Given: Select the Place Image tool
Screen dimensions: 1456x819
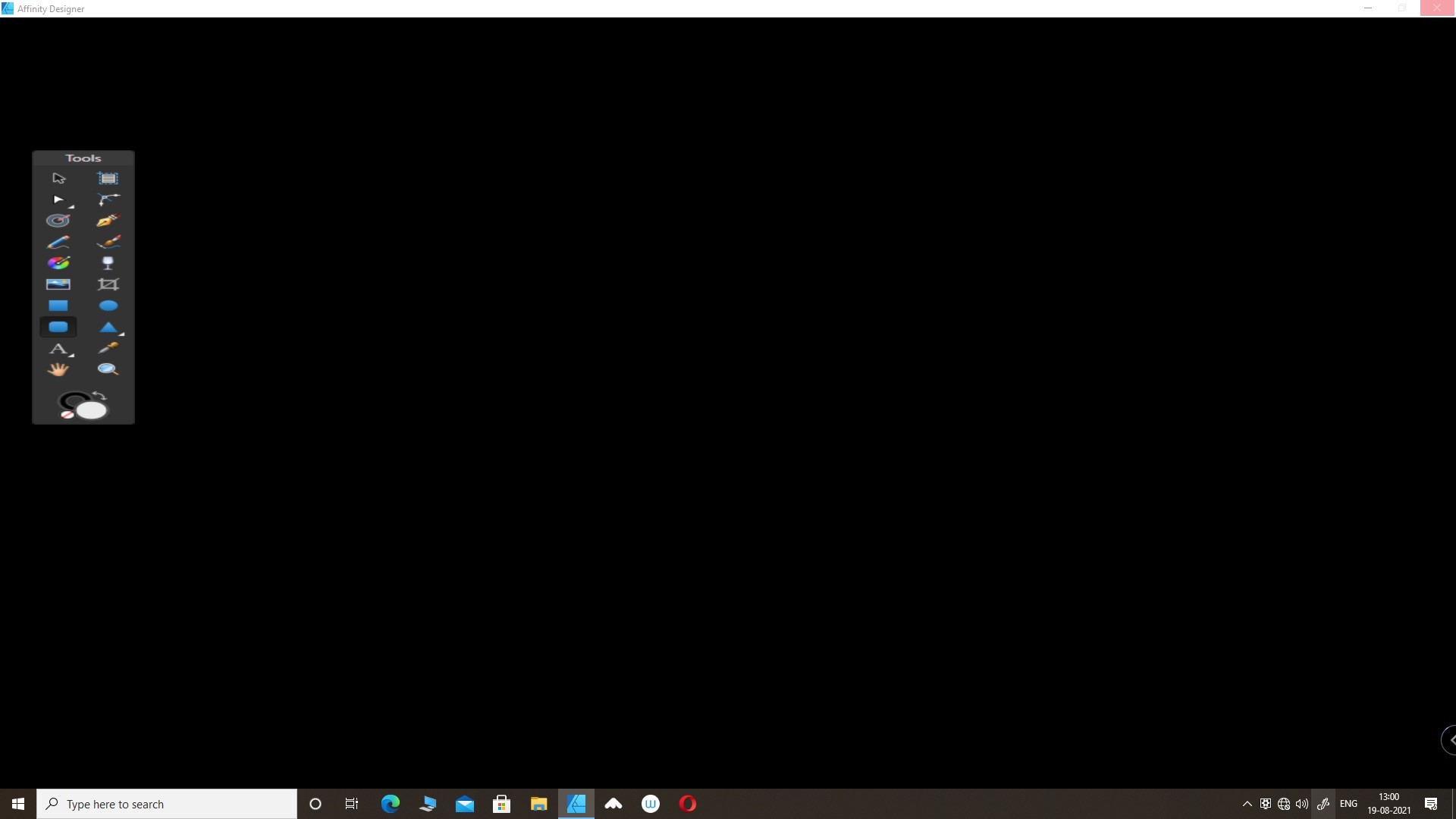Looking at the screenshot, I should [58, 284].
